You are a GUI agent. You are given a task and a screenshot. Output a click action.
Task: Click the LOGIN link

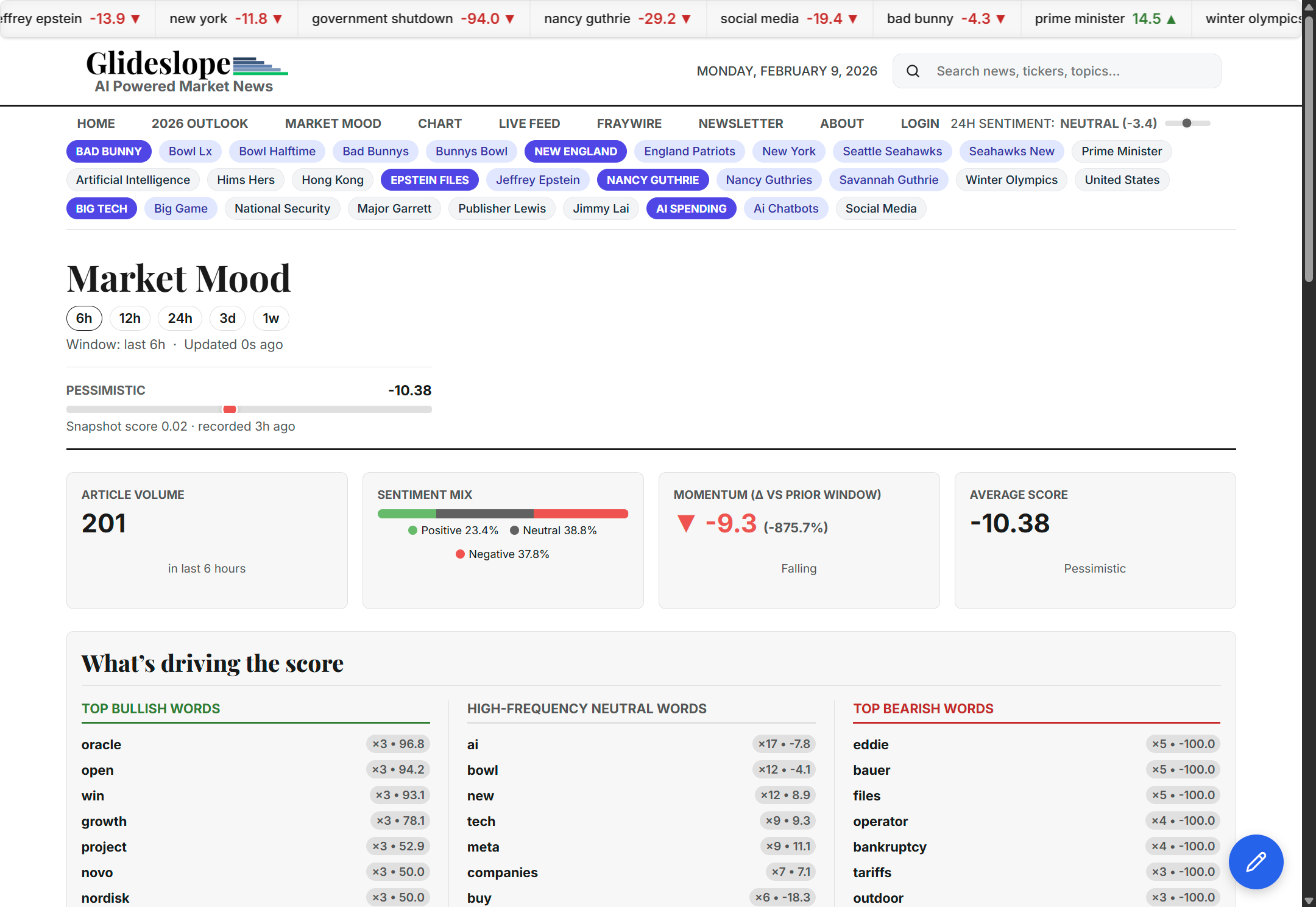click(x=919, y=124)
